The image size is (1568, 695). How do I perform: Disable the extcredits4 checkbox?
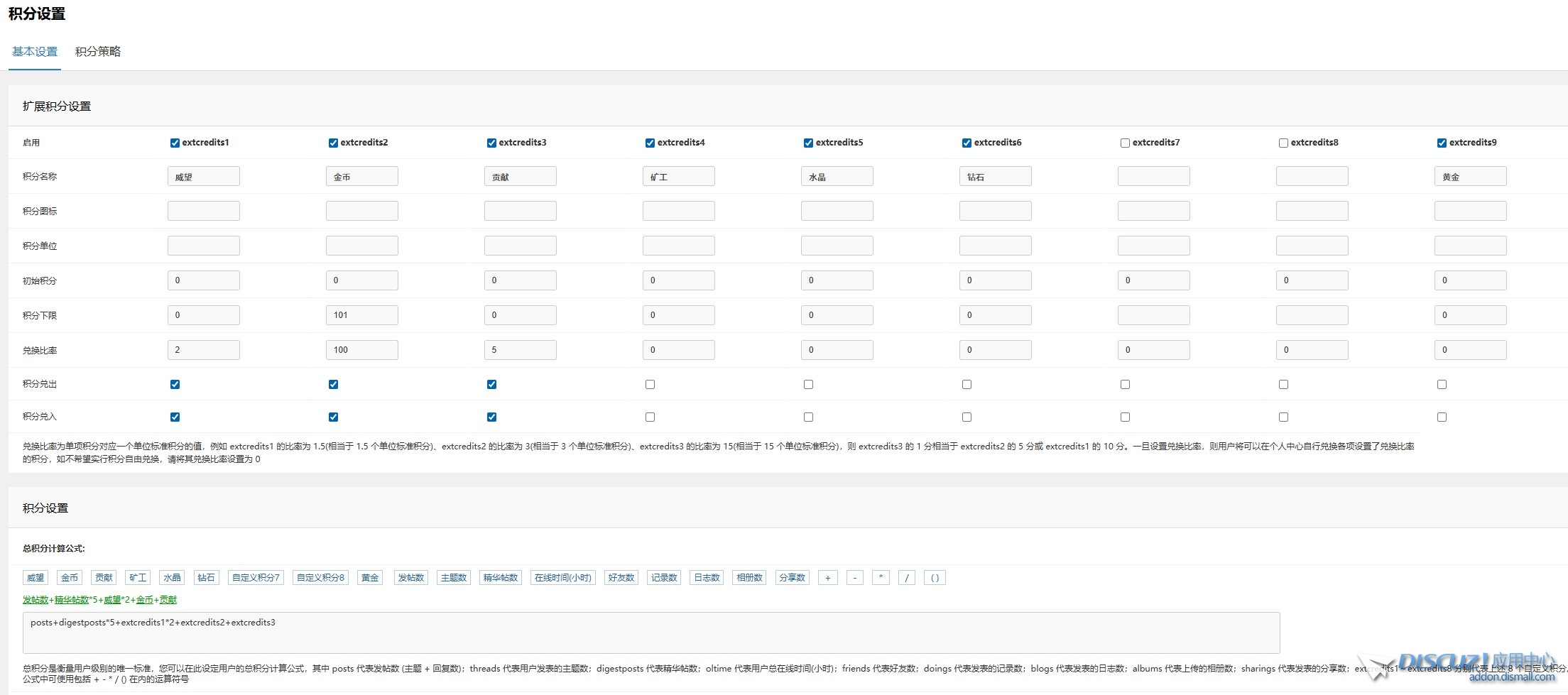coord(650,143)
